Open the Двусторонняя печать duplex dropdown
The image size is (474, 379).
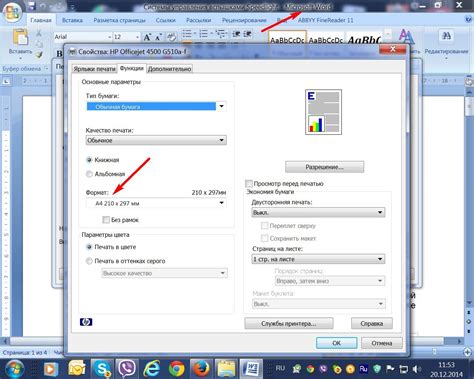318,212
